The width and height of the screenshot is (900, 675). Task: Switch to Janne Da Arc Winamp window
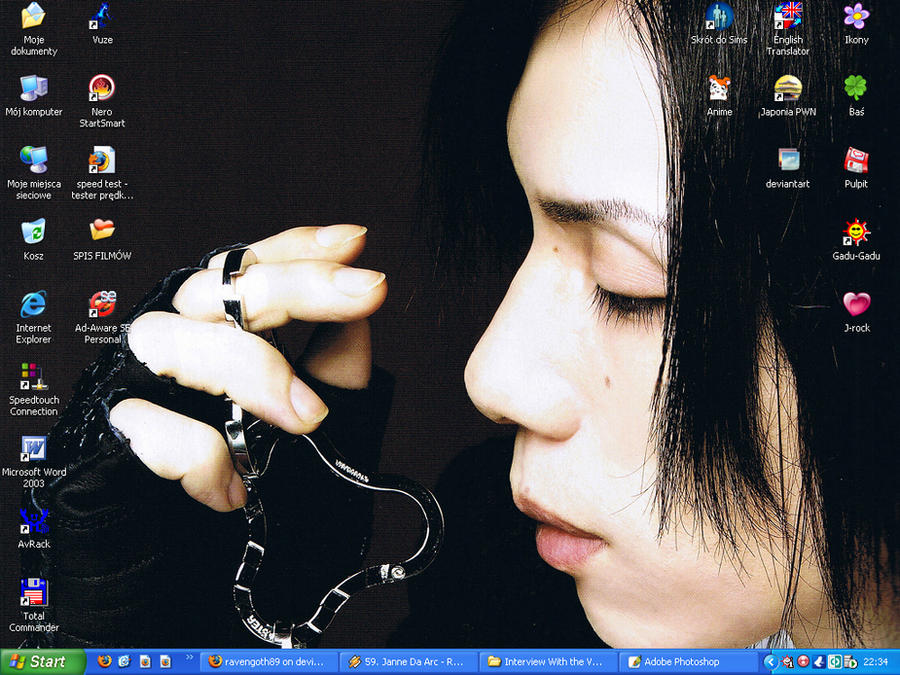(409, 662)
